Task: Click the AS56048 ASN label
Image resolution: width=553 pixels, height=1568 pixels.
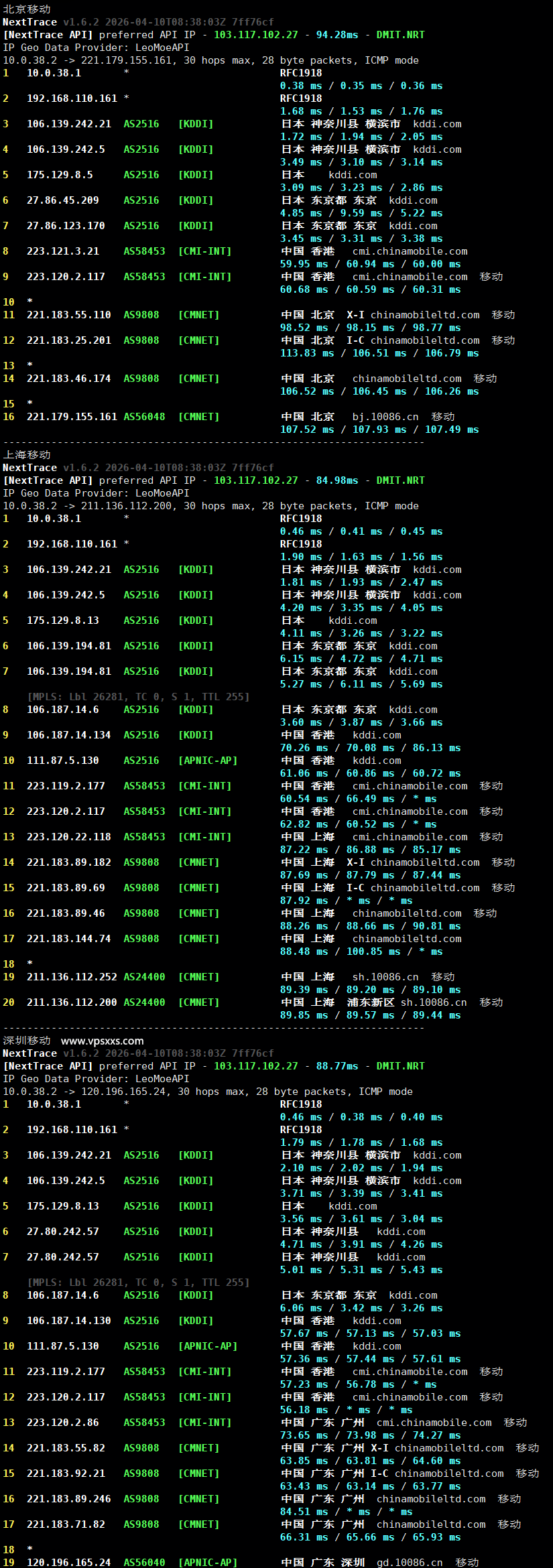Action: (x=144, y=417)
